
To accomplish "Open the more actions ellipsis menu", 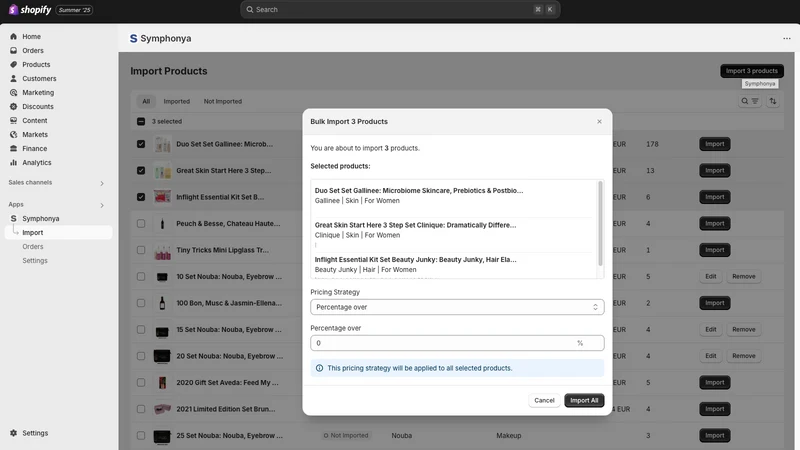I will coord(787,38).
